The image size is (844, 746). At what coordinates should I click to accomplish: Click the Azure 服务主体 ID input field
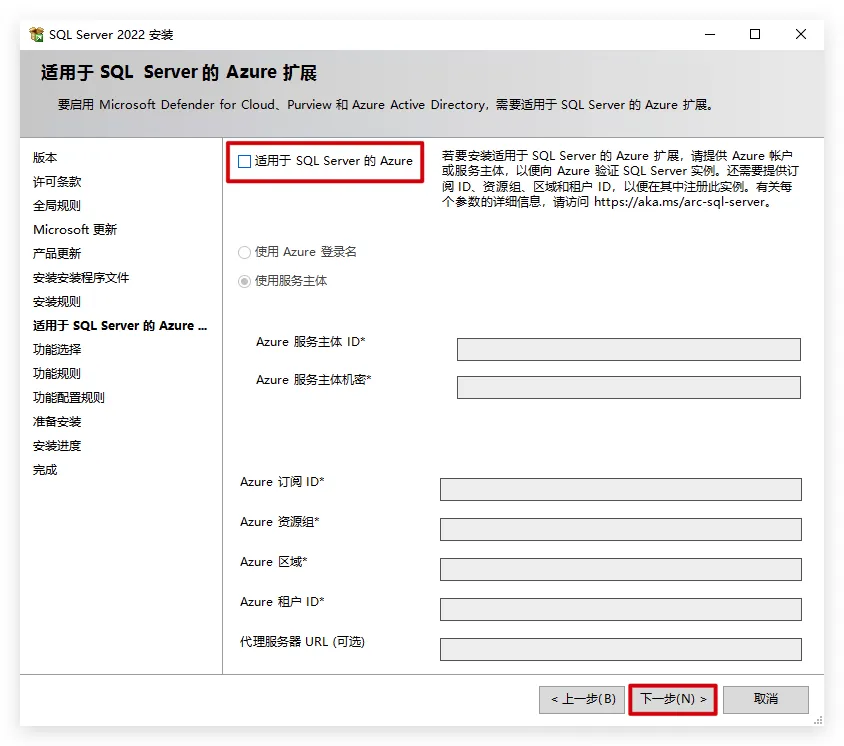(628, 349)
